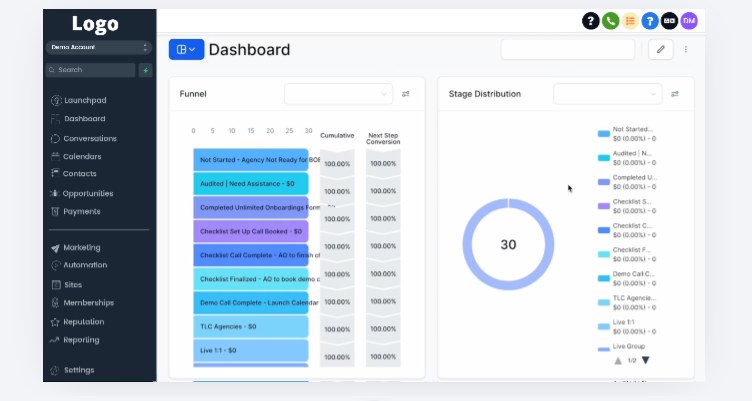Click the pencil edit dashboard button
This screenshot has width=752, height=401.
660,49
